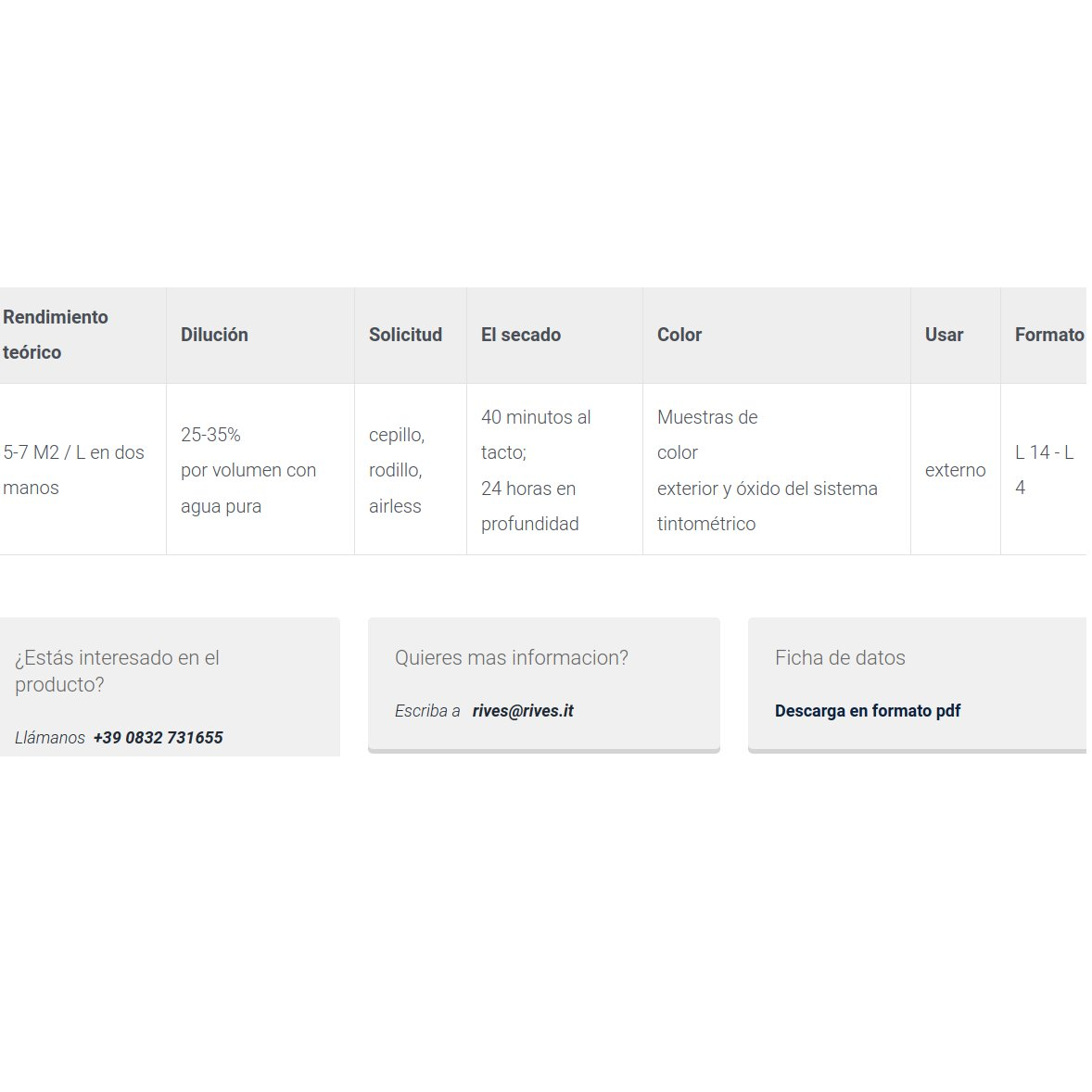Select the cepillo, rodillo, airless cell
This screenshot has height=1092, width=1092.
[x=411, y=469]
